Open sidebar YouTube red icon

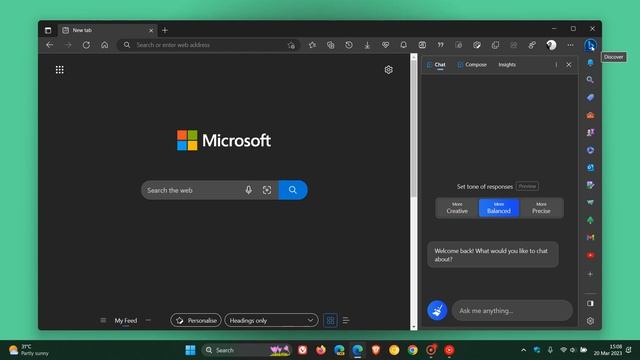coord(590,255)
